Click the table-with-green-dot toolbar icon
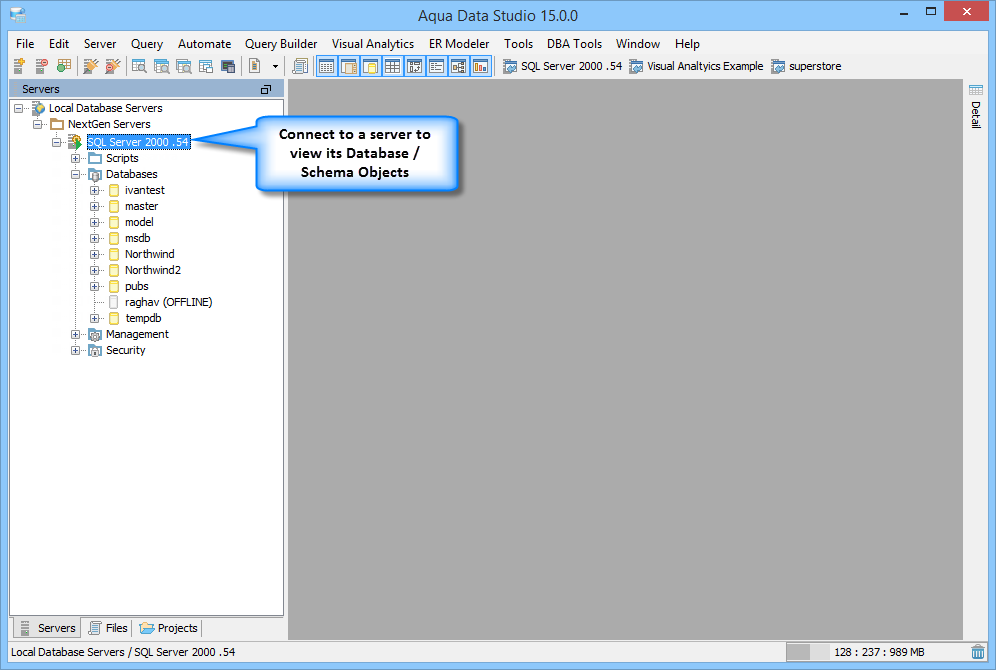Screen dimensions: 996x670 [64, 65]
